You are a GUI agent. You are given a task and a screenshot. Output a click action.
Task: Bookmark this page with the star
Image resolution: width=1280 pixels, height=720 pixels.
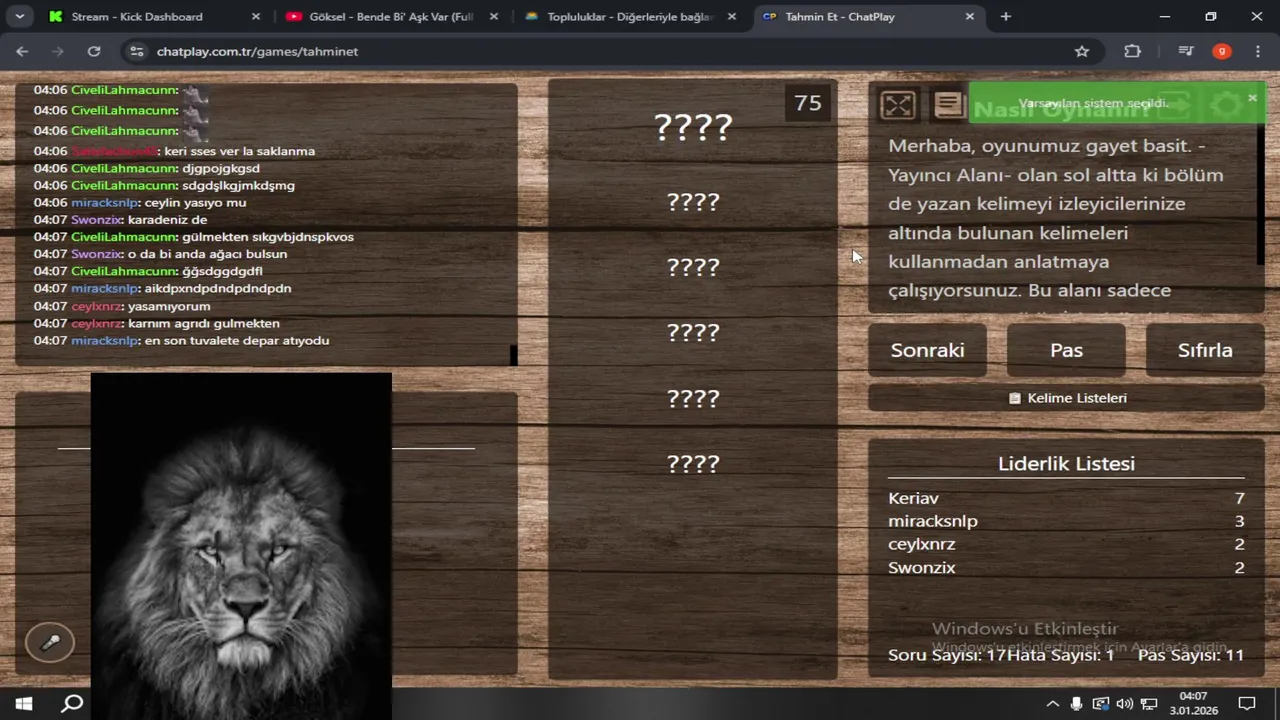pos(1082,51)
